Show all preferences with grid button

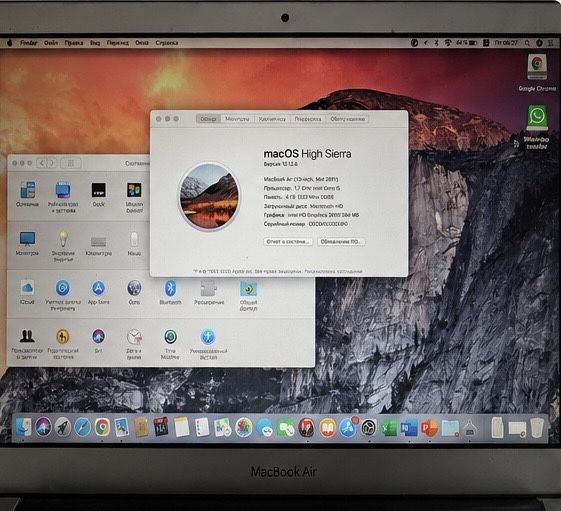70,163
